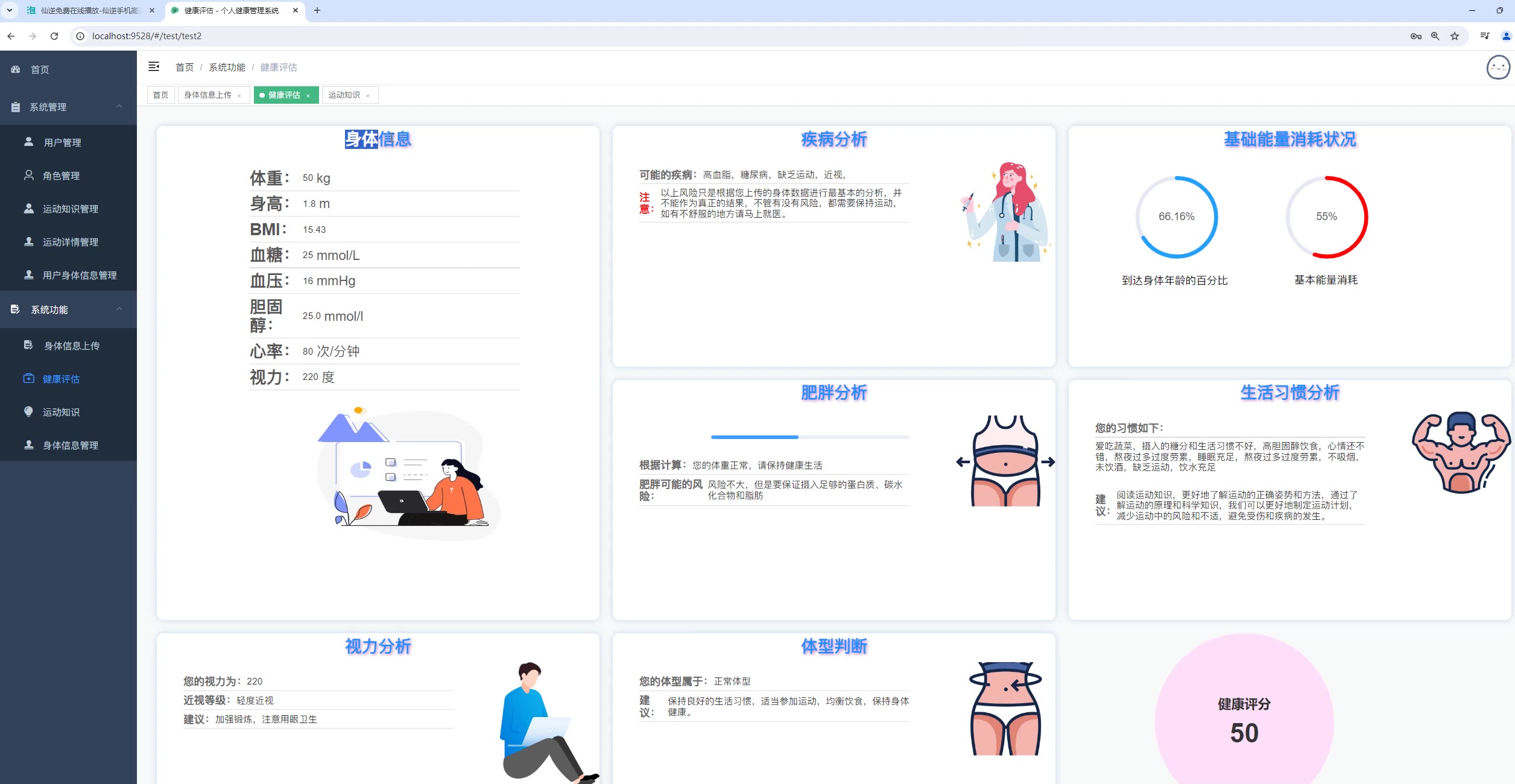
Task: Switch to the 首页 tag view
Action: coord(160,95)
